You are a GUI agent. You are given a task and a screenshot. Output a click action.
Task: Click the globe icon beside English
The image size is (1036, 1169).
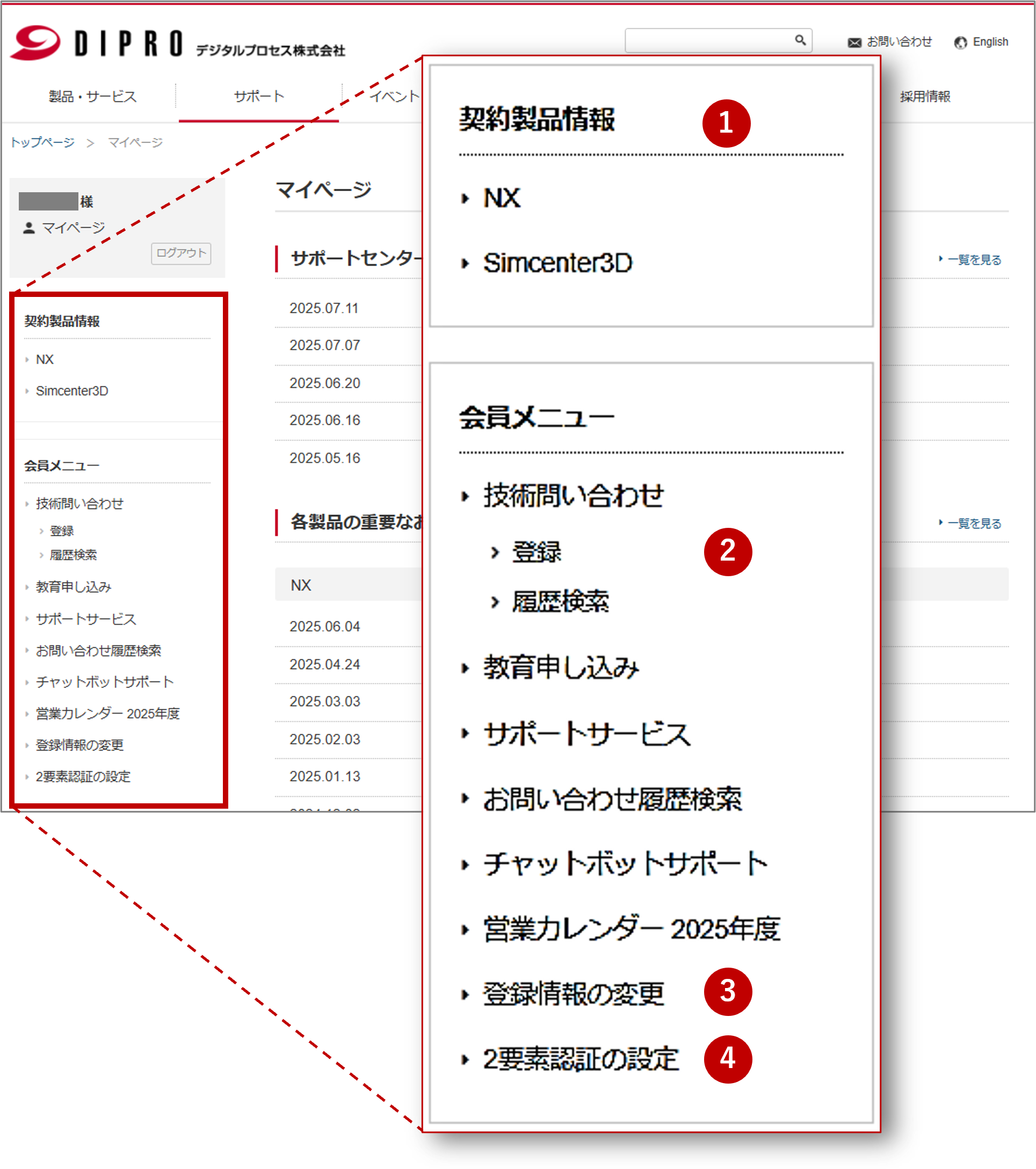point(960,42)
